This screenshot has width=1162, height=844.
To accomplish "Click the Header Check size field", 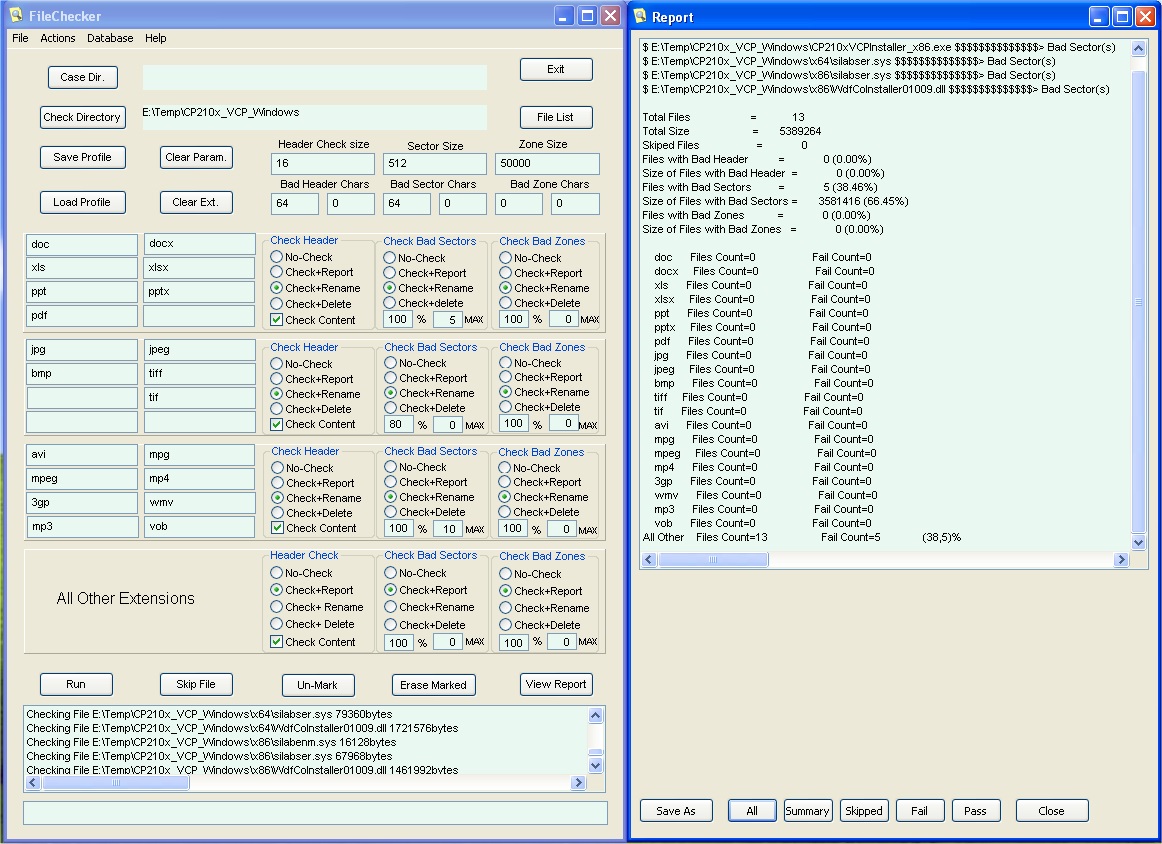I will (323, 164).
